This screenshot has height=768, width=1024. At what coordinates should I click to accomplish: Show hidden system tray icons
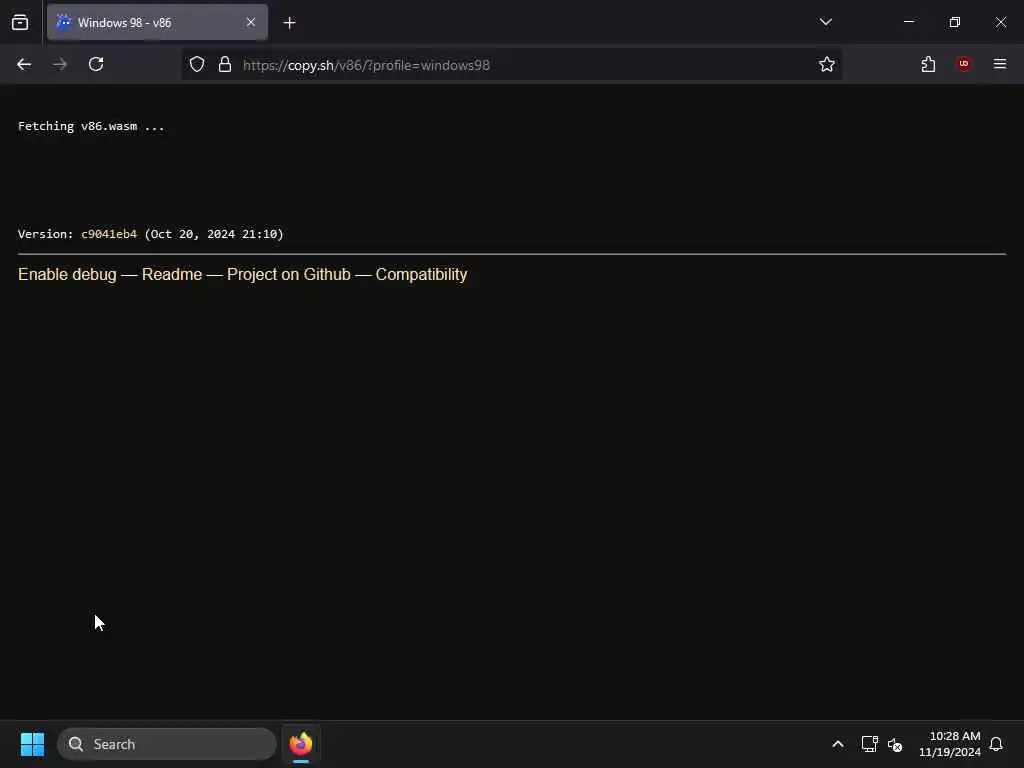pos(838,744)
